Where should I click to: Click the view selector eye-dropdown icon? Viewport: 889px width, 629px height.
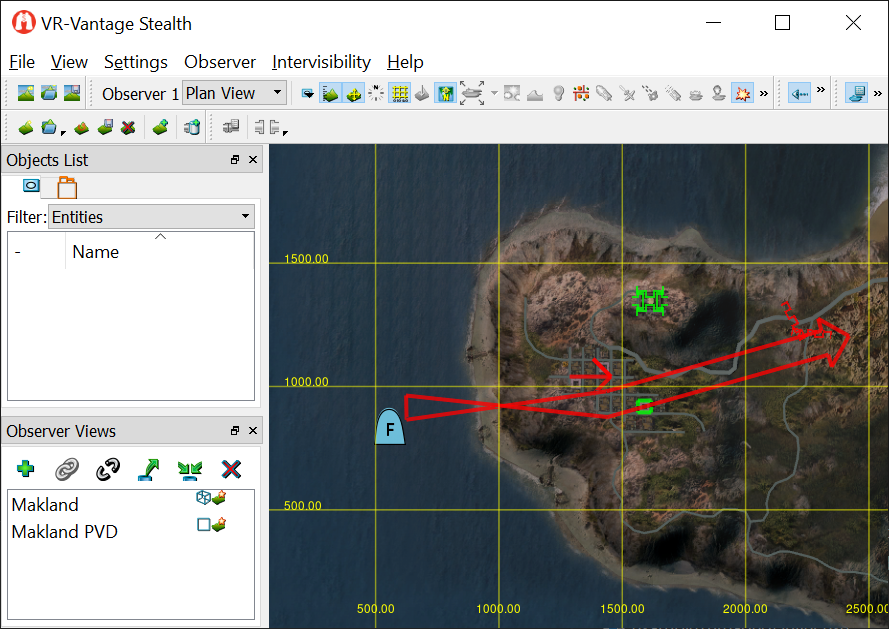pyautogui.click(x=307, y=94)
